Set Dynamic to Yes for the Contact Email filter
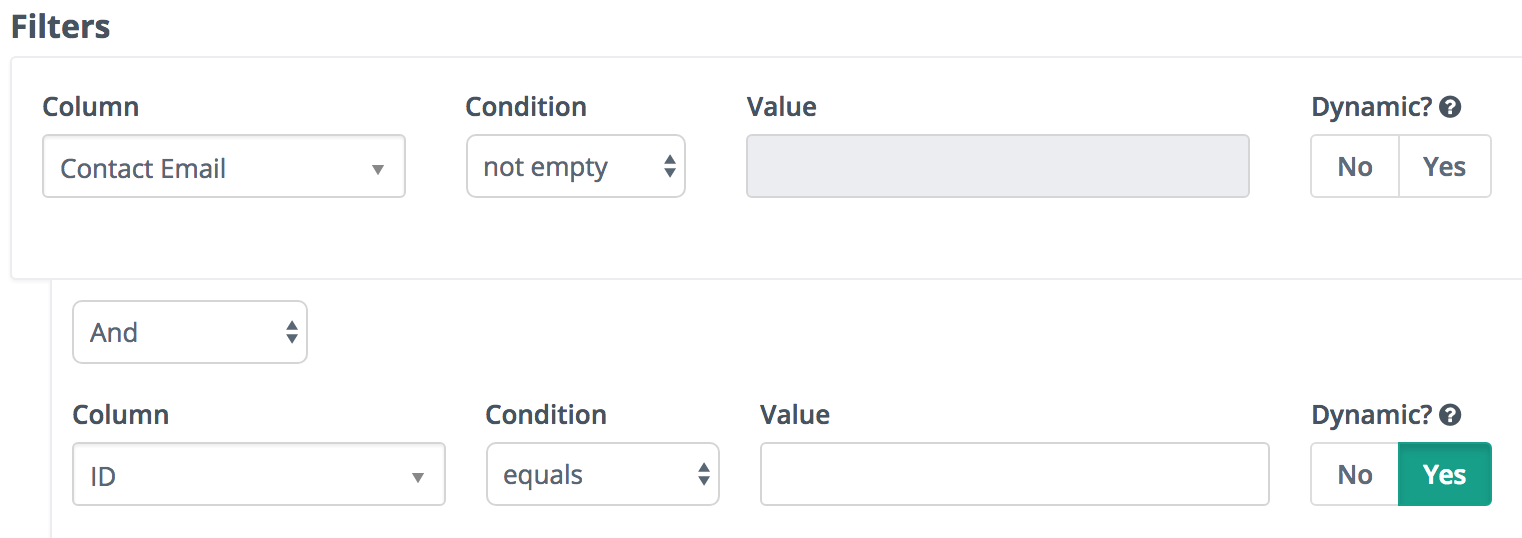1522x538 pixels. click(1444, 166)
